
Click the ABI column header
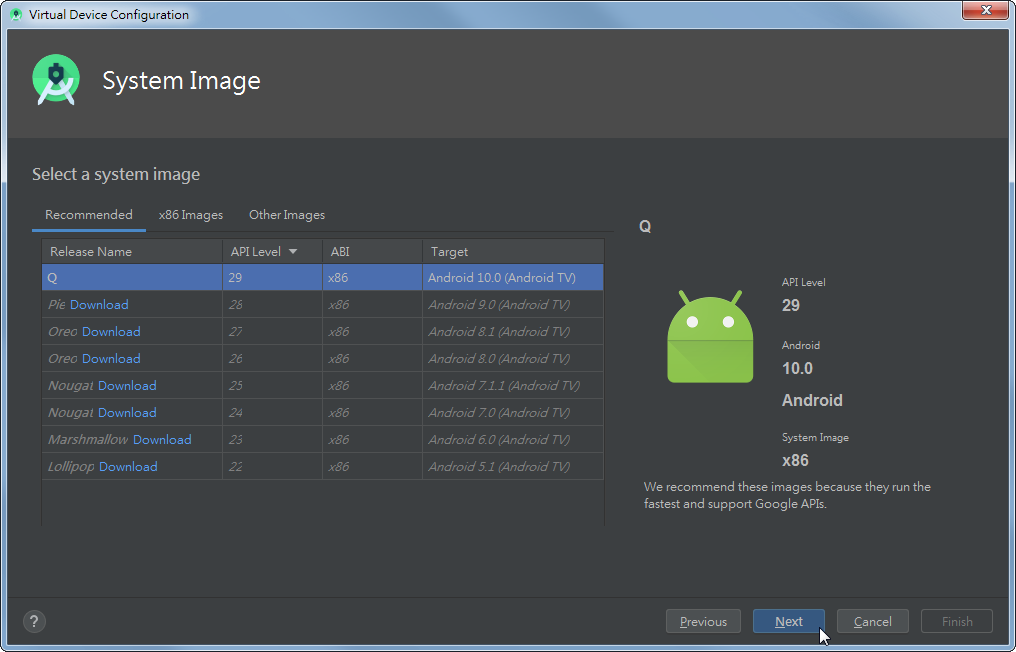373,251
